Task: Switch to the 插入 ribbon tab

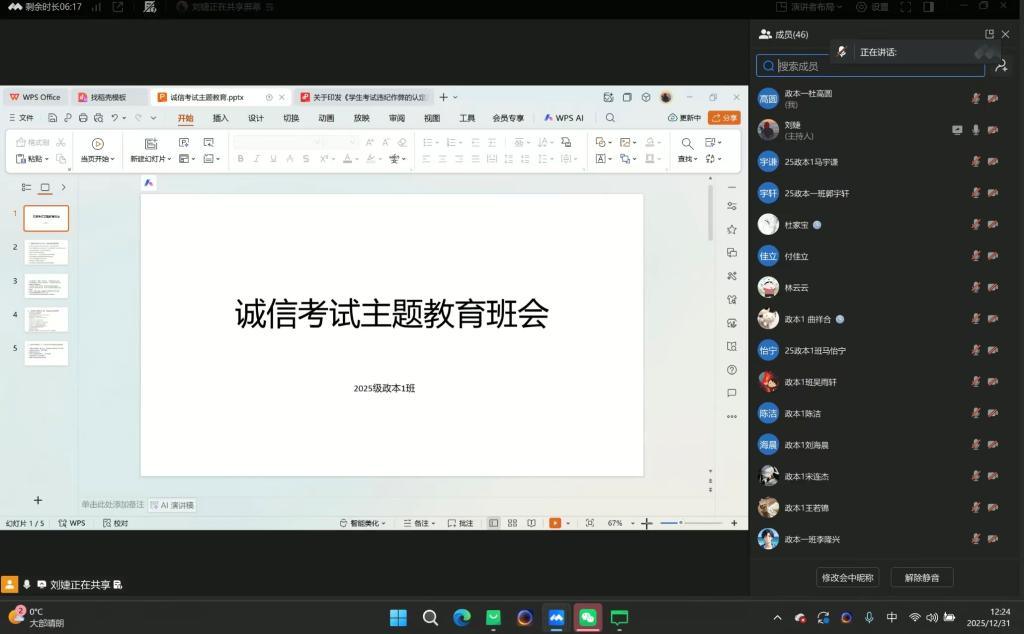Action: 220,118
